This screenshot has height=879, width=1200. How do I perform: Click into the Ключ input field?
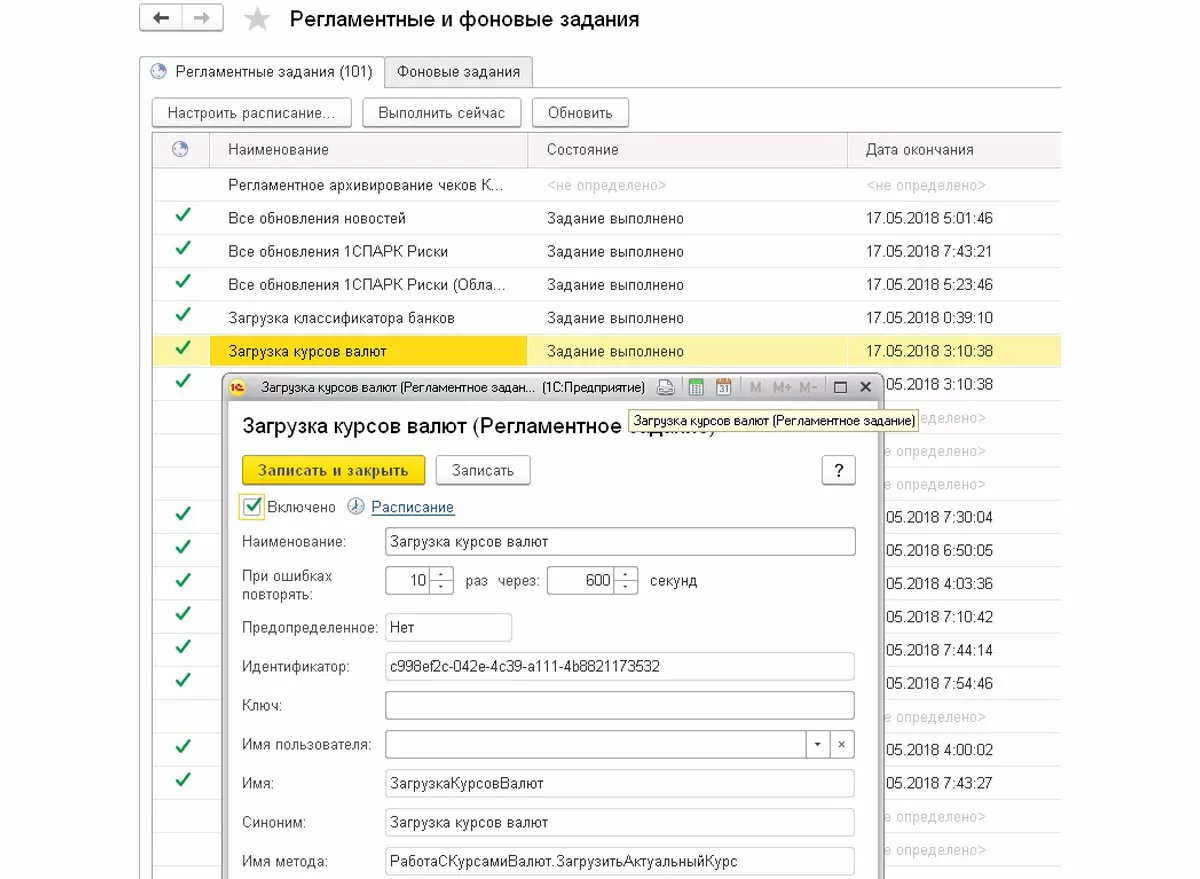(619, 705)
